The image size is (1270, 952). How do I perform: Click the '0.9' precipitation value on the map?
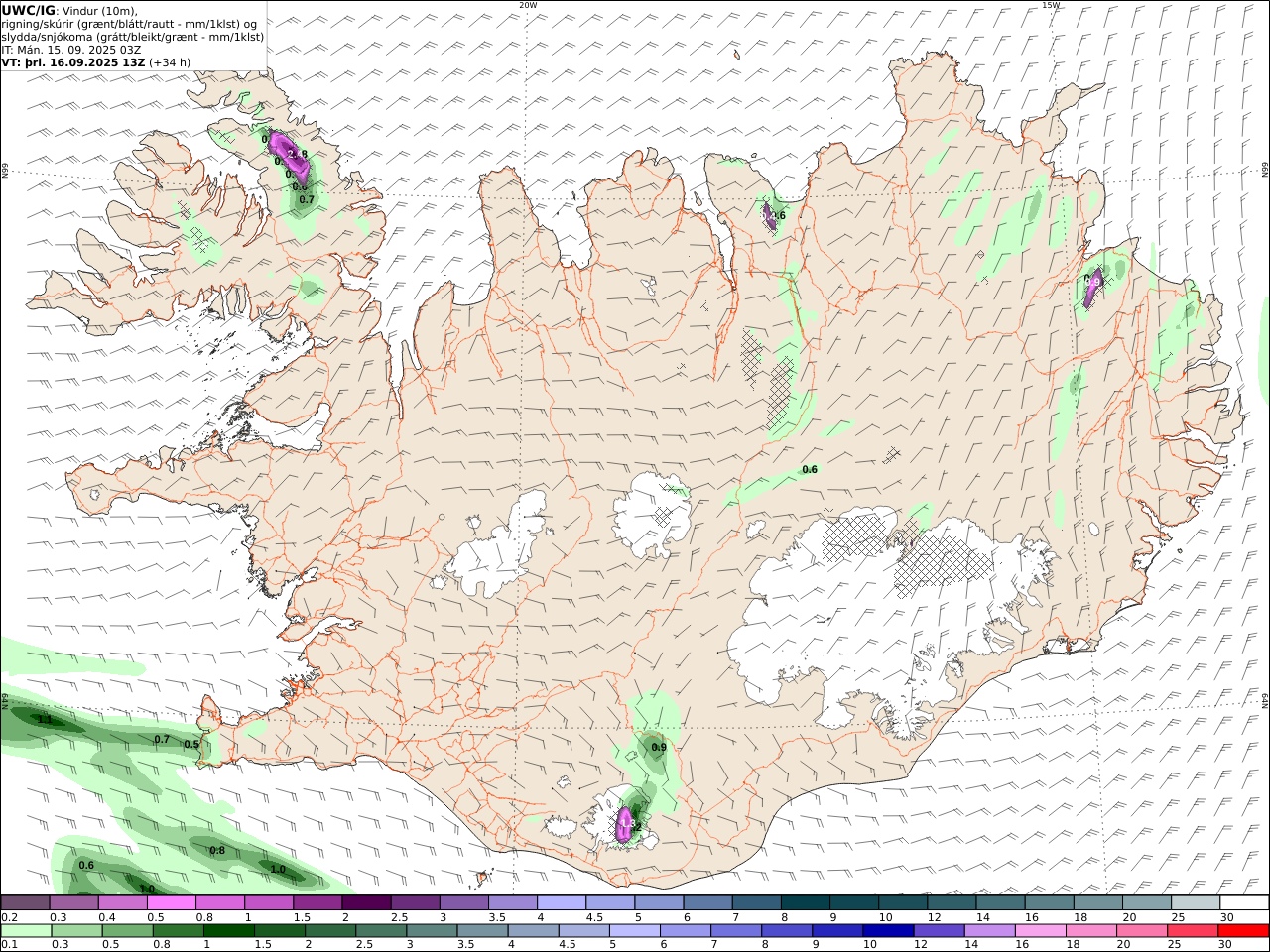(658, 747)
